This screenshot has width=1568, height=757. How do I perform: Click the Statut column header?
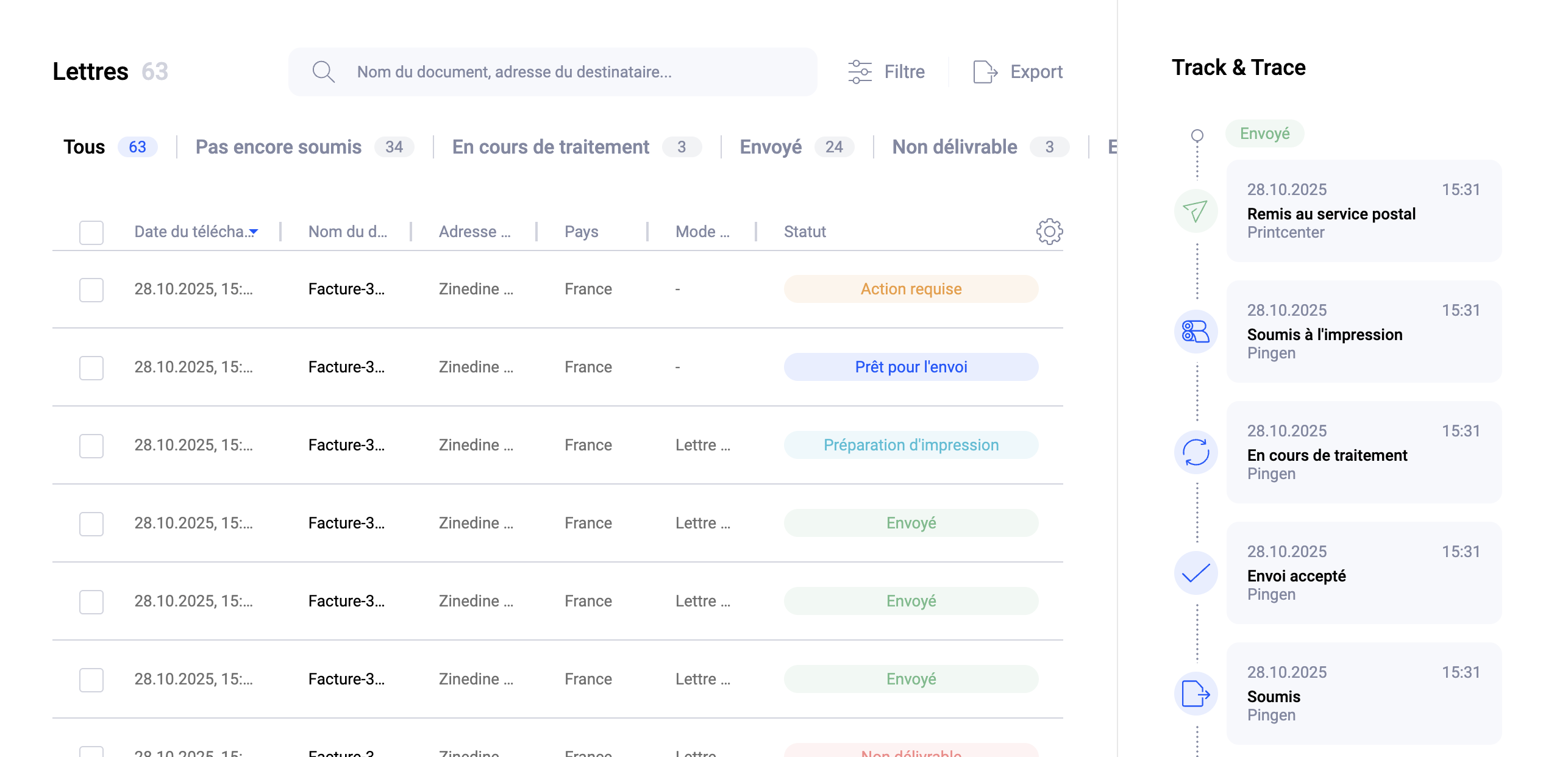tap(804, 232)
